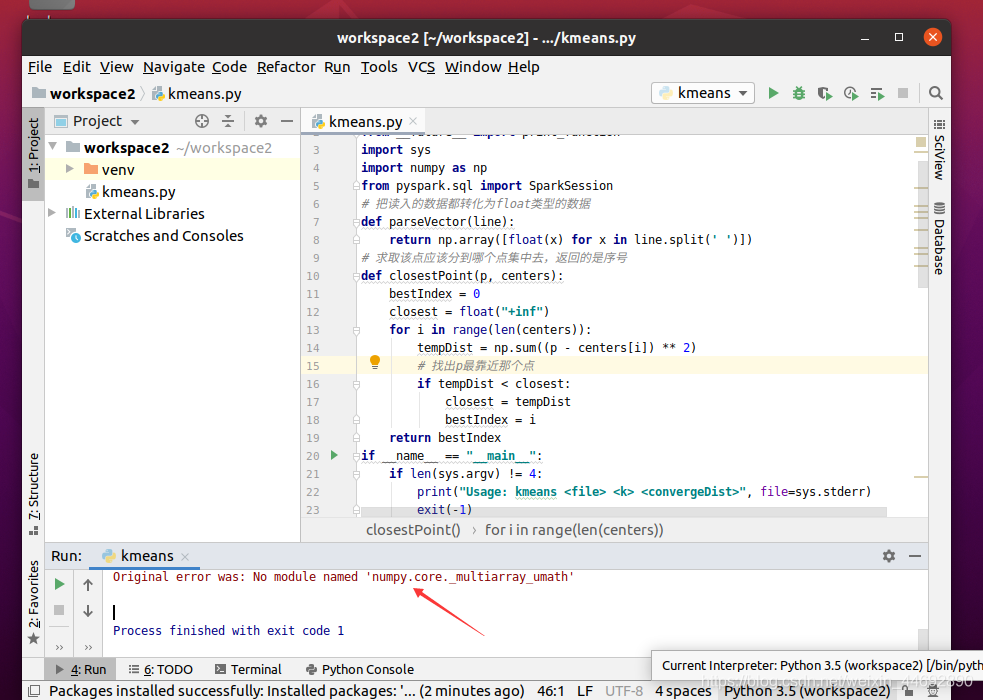
Task: Click the run gutter arrow on line 20
Action: [x=334, y=455]
